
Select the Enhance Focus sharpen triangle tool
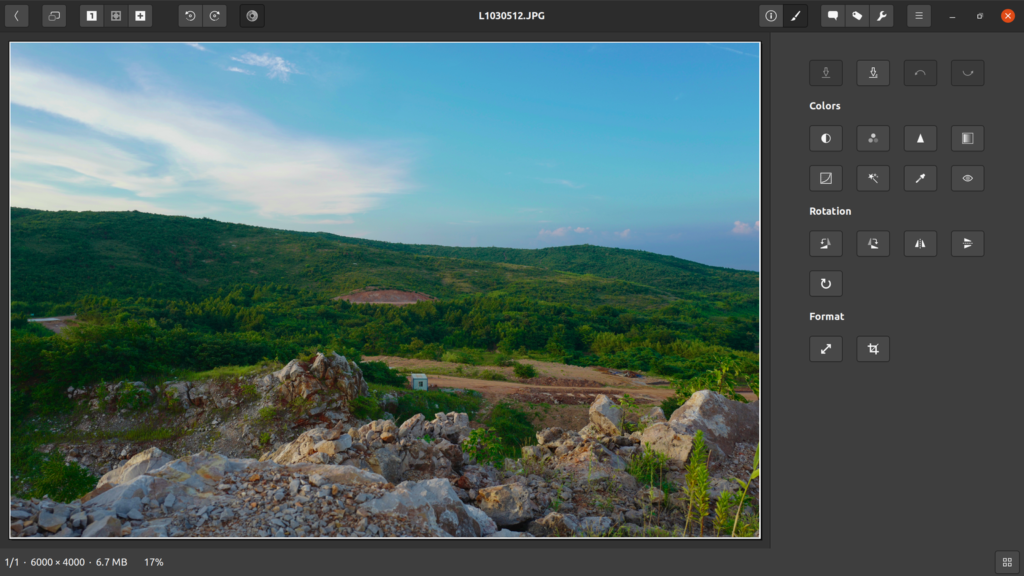(x=920, y=139)
